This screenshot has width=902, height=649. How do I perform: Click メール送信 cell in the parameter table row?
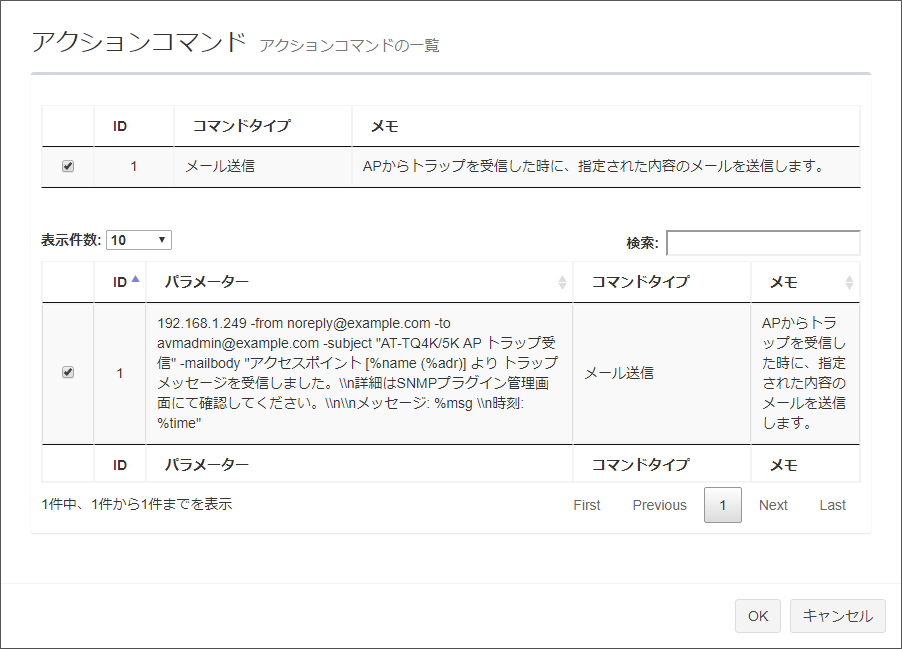(619, 373)
